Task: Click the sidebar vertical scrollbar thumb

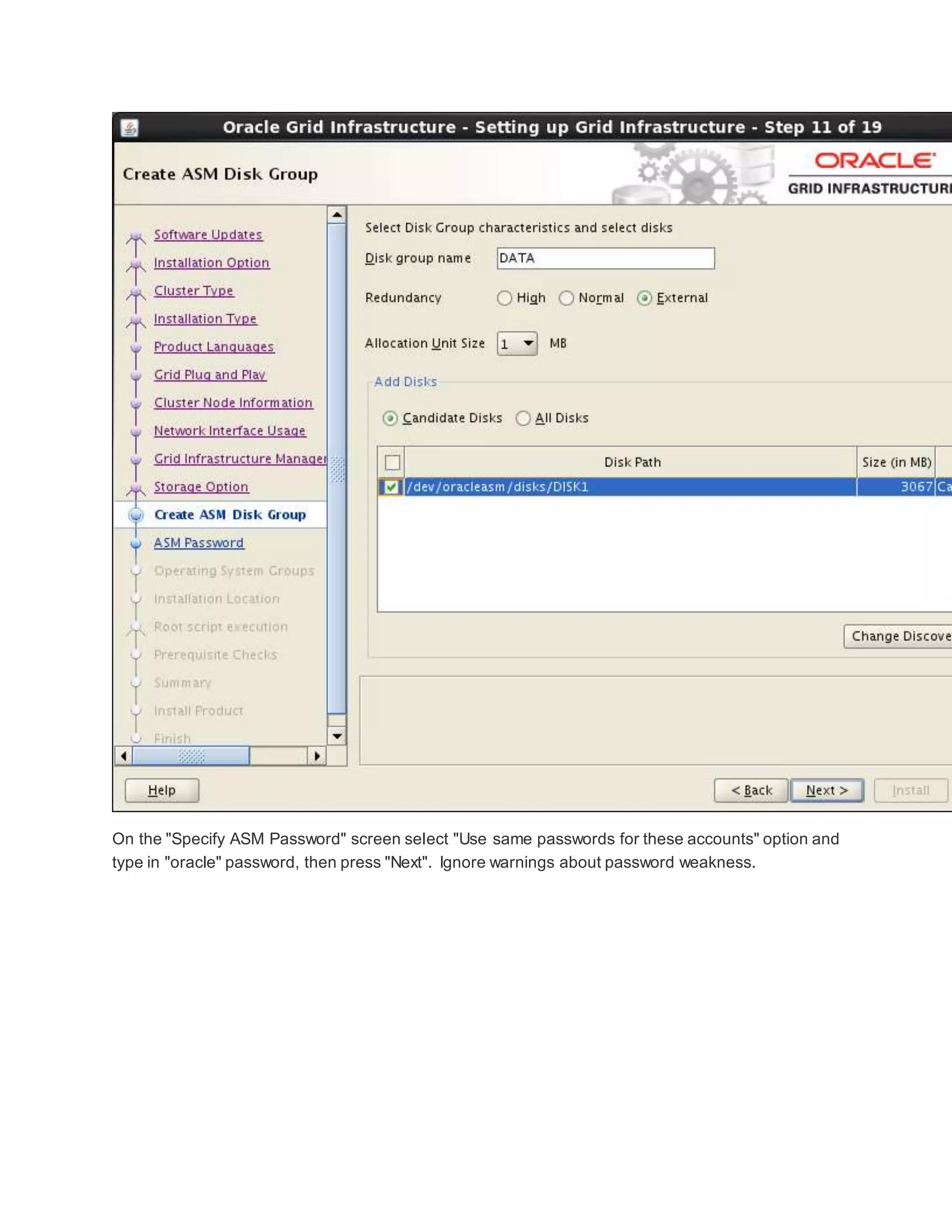Action: [x=337, y=468]
